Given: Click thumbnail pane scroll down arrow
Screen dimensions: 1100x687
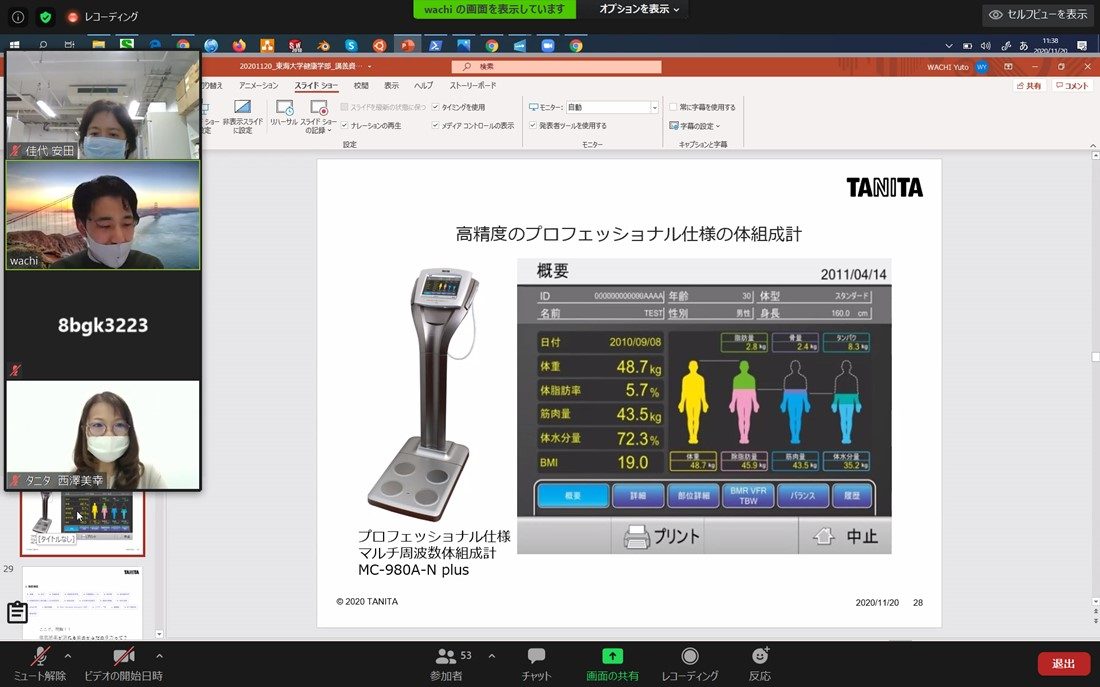Looking at the screenshot, I should click(x=159, y=634).
